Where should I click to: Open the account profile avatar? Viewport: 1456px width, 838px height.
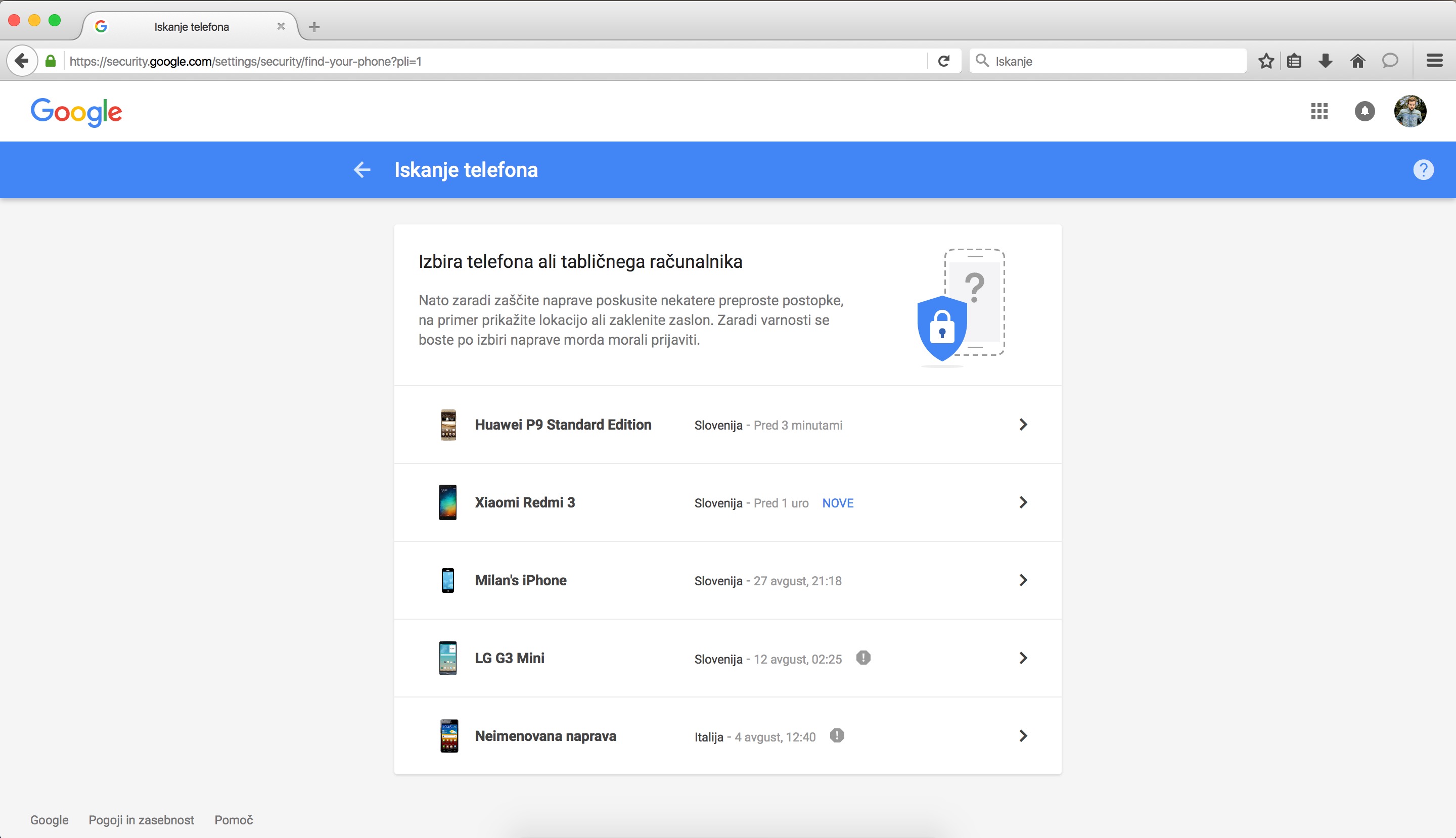tap(1410, 111)
